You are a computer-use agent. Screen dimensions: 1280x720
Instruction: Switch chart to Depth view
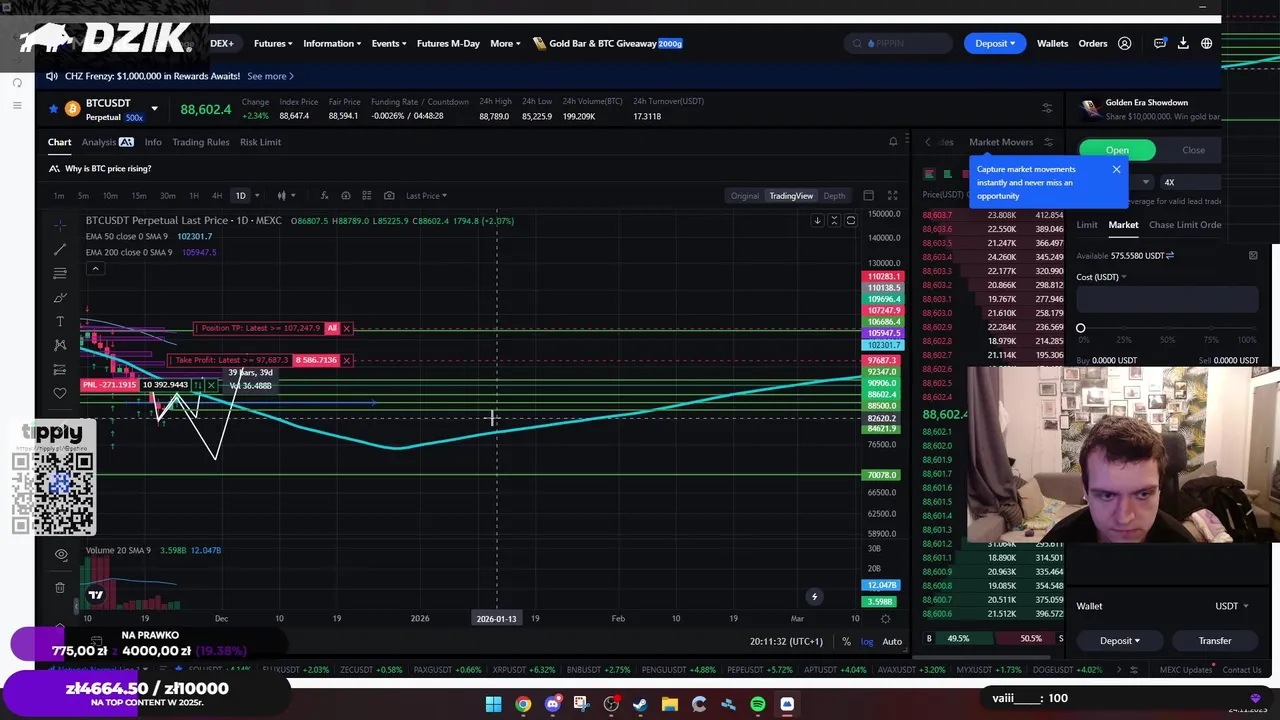(834, 196)
